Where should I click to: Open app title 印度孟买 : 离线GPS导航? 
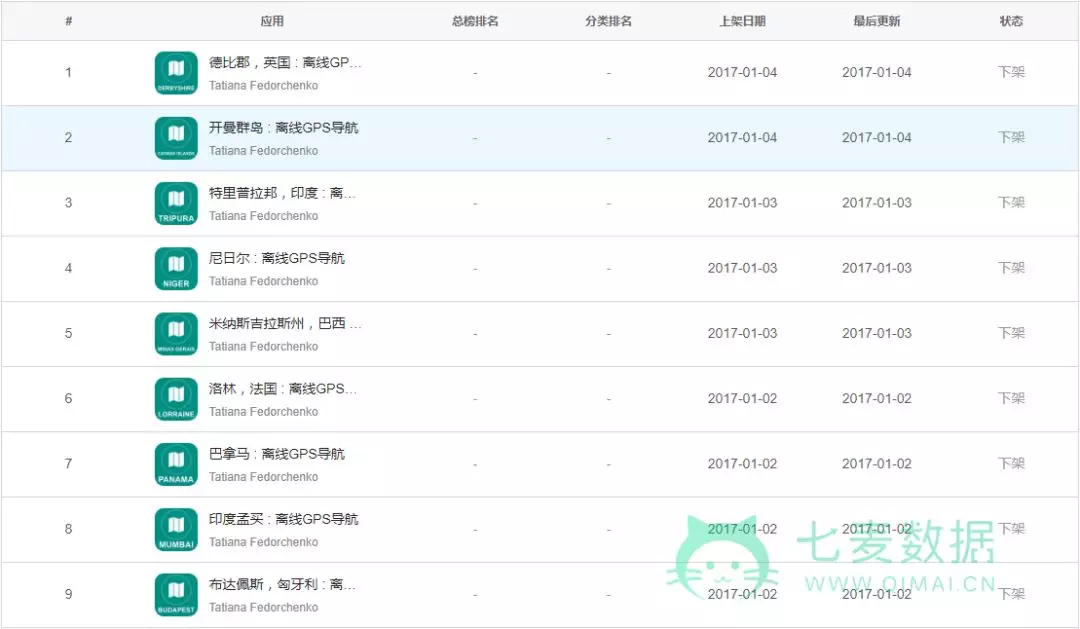pyautogui.click(x=283, y=519)
